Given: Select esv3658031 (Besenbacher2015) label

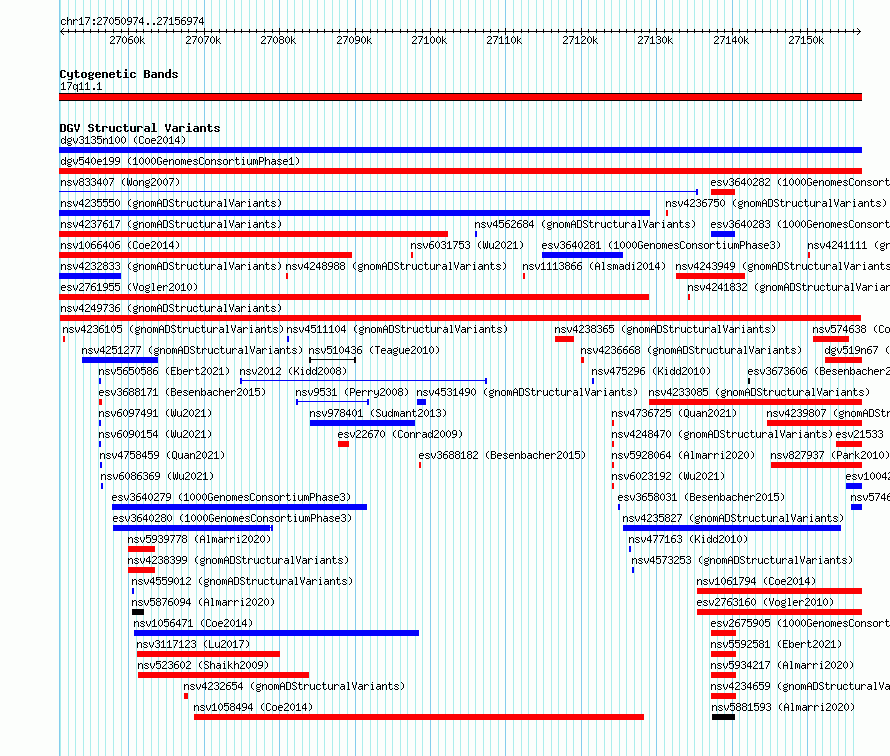Looking at the screenshot, I should tap(701, 497).
